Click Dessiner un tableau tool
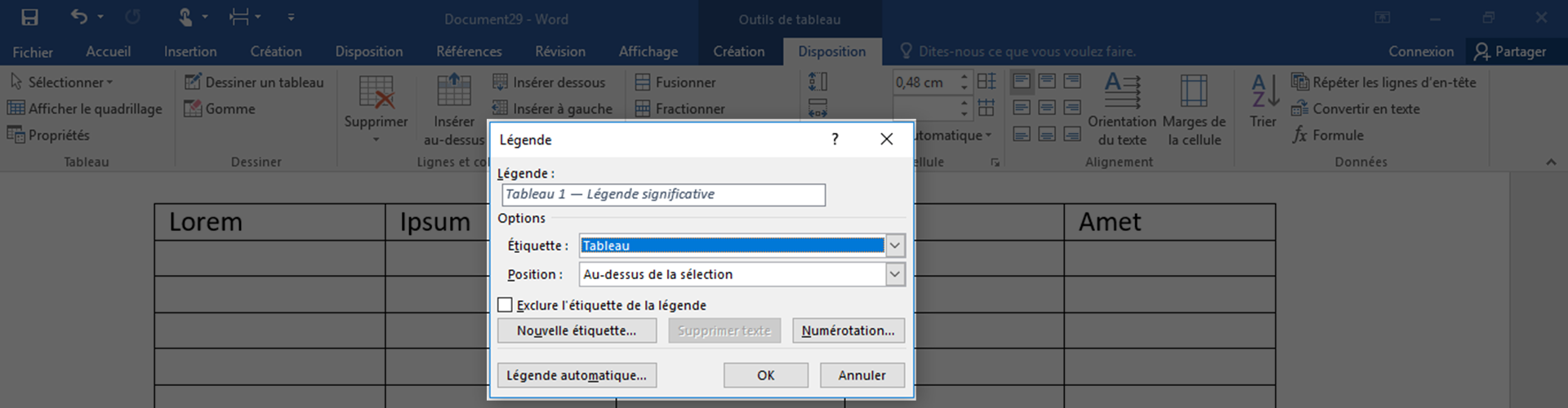 click(254, 82)
